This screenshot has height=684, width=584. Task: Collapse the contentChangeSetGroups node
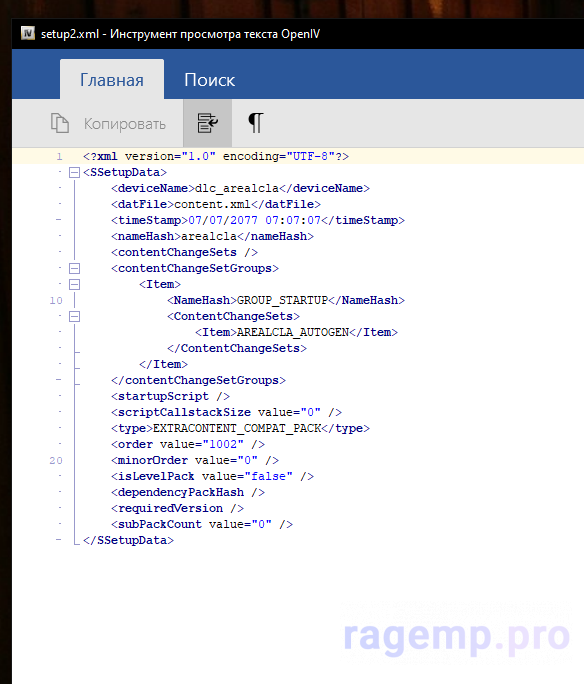(75, 269)
